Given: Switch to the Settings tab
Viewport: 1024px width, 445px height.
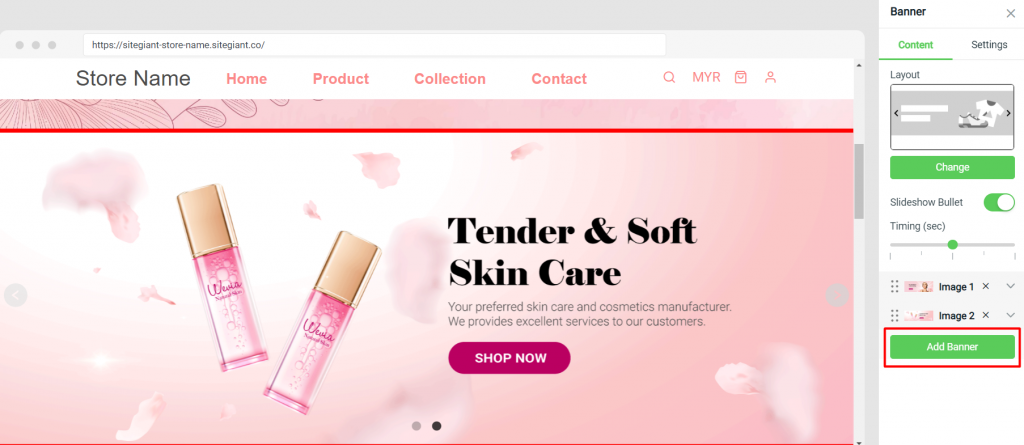Looking at the screenshot, I should point(989,45).
